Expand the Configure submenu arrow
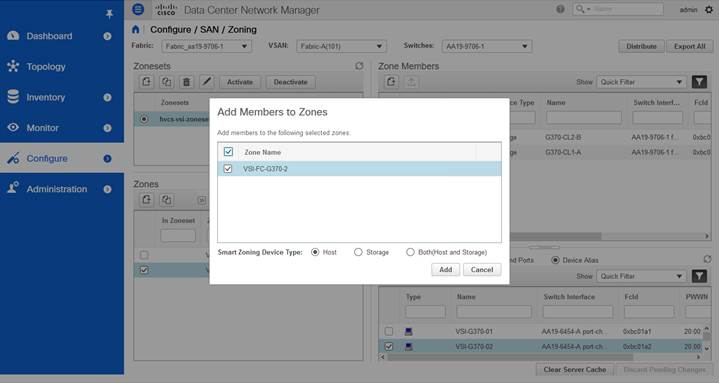719x383 pixels. pos(107,159)
